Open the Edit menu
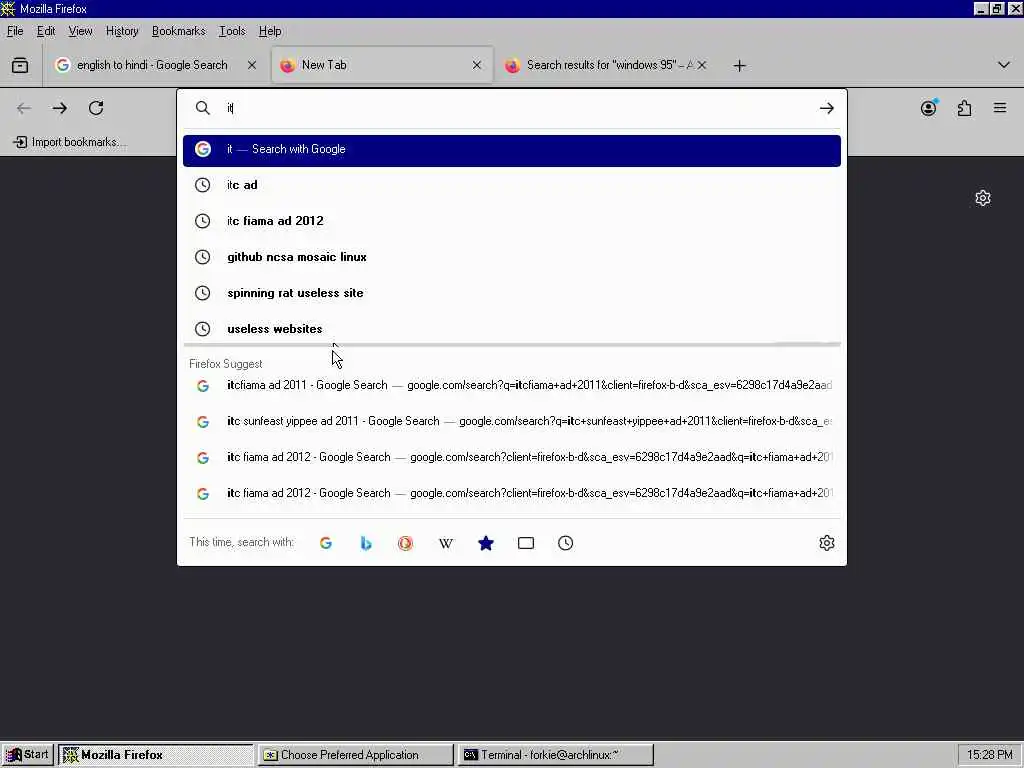 click(x=46, y=31)
